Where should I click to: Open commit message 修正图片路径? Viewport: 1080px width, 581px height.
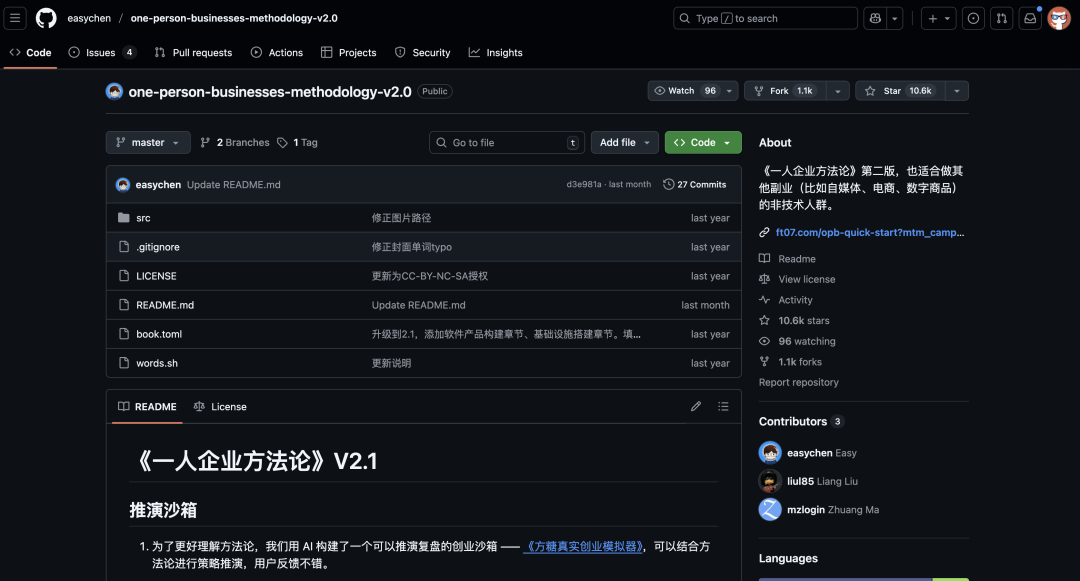click(402, 218)
